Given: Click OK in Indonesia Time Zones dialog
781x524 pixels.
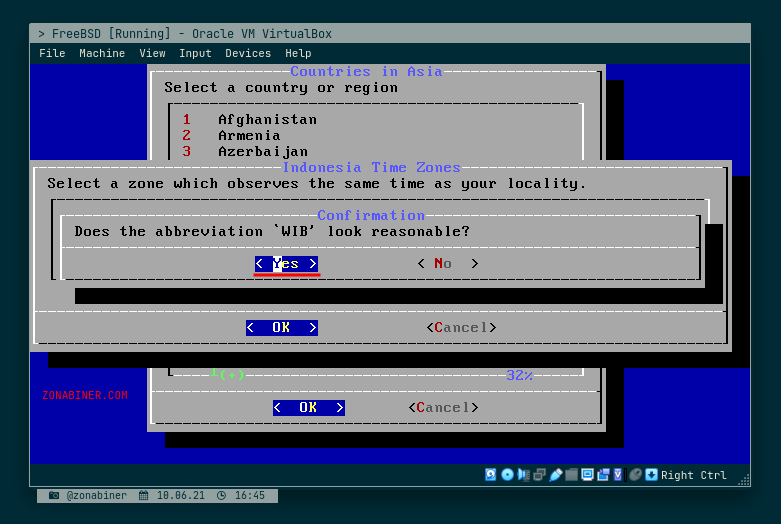Looking at the screenshot, I should click(282, 327).
